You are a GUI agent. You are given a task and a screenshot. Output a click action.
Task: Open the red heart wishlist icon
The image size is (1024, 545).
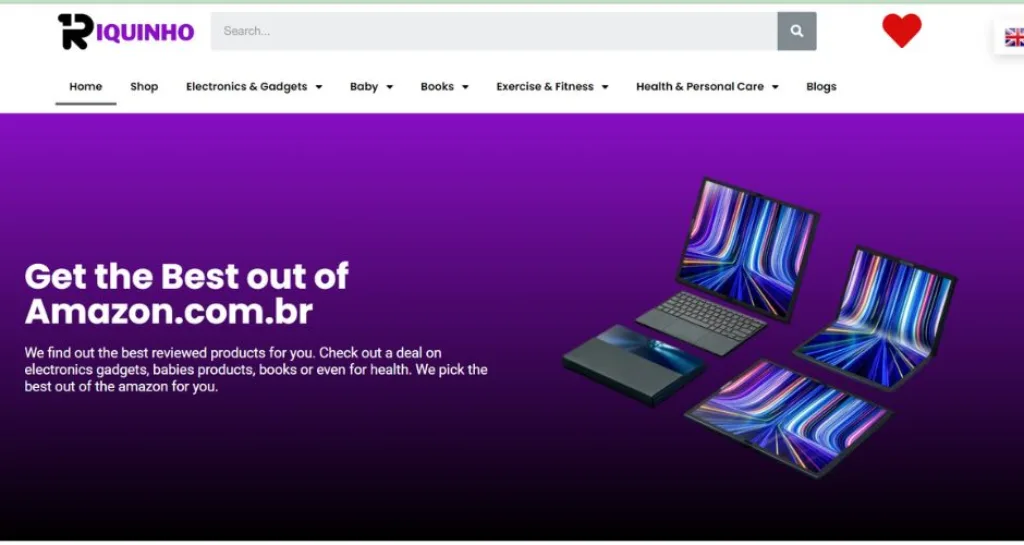[901, 31]
